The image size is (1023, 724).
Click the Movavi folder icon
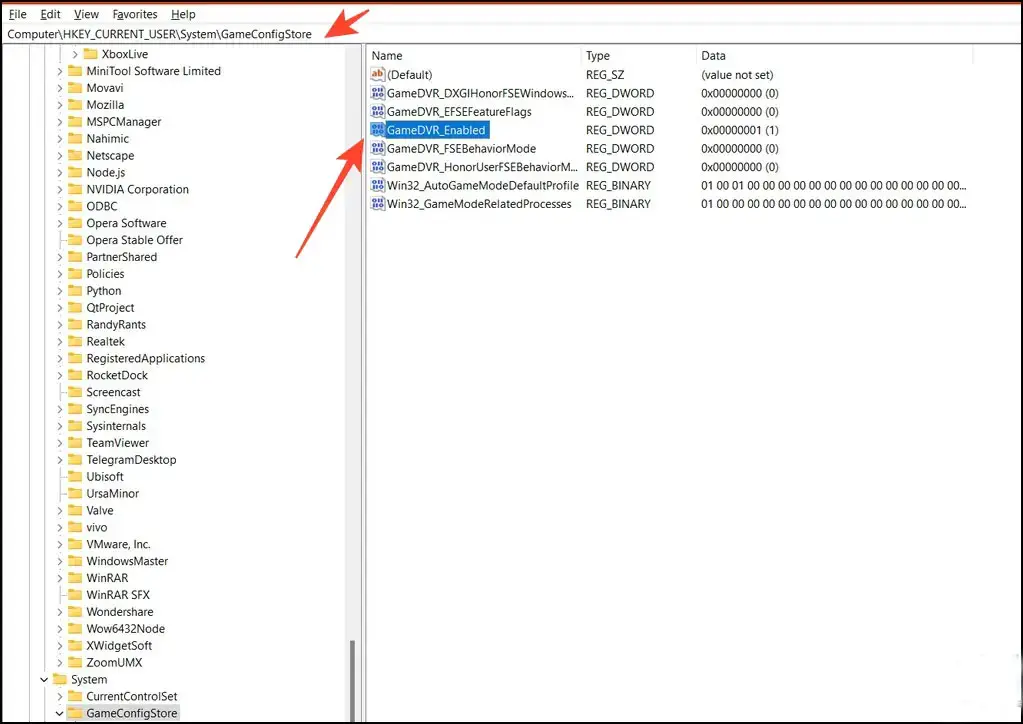(76, 87)
